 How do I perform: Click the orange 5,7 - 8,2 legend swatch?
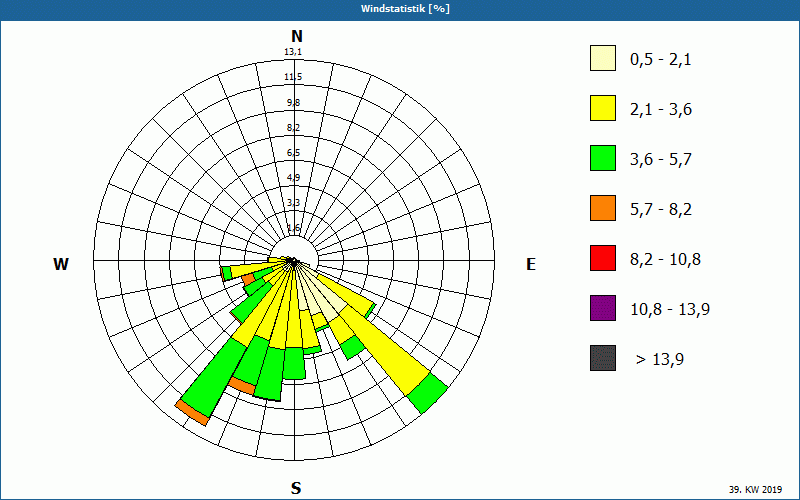(x=603, y=208)
